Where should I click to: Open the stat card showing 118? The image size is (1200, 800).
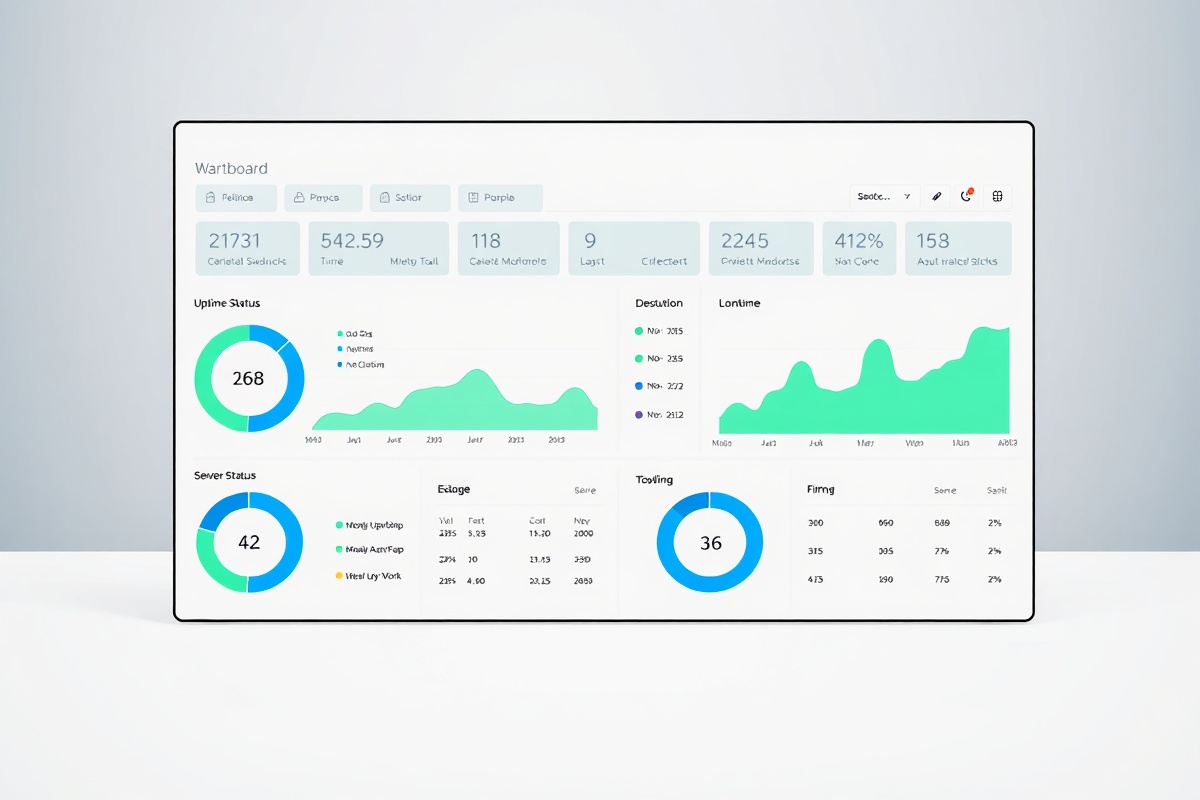(x=509, y=249)
